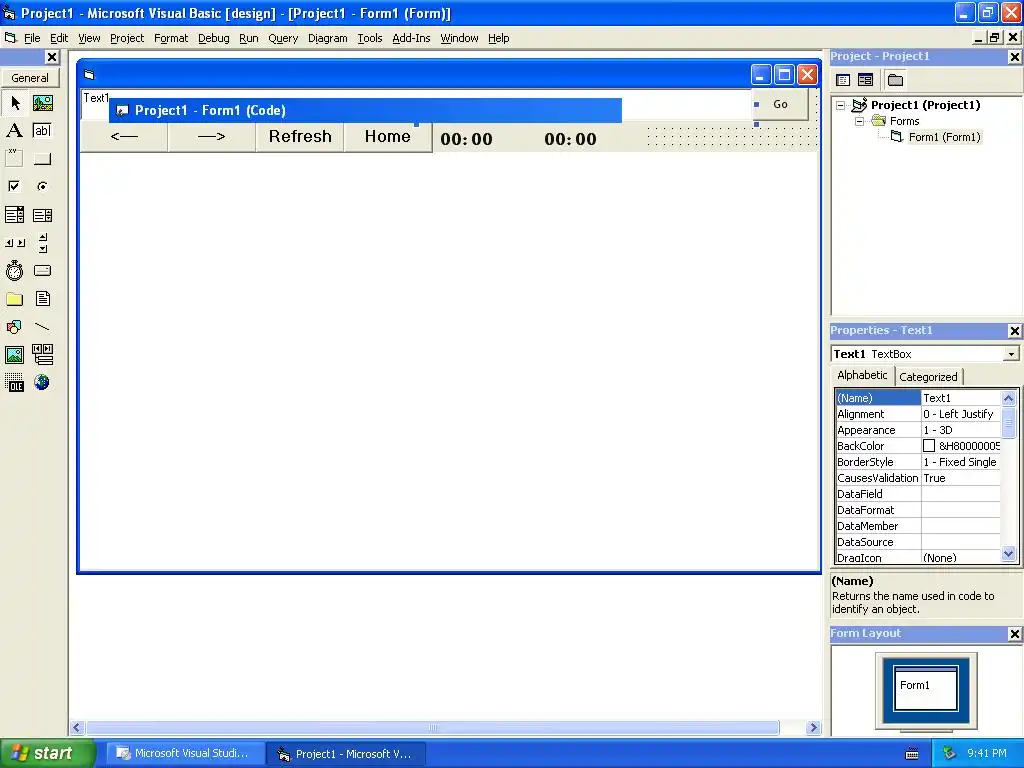Pick the Line control tool
This screenshot has height=768, width=1024.
point(42,327)
